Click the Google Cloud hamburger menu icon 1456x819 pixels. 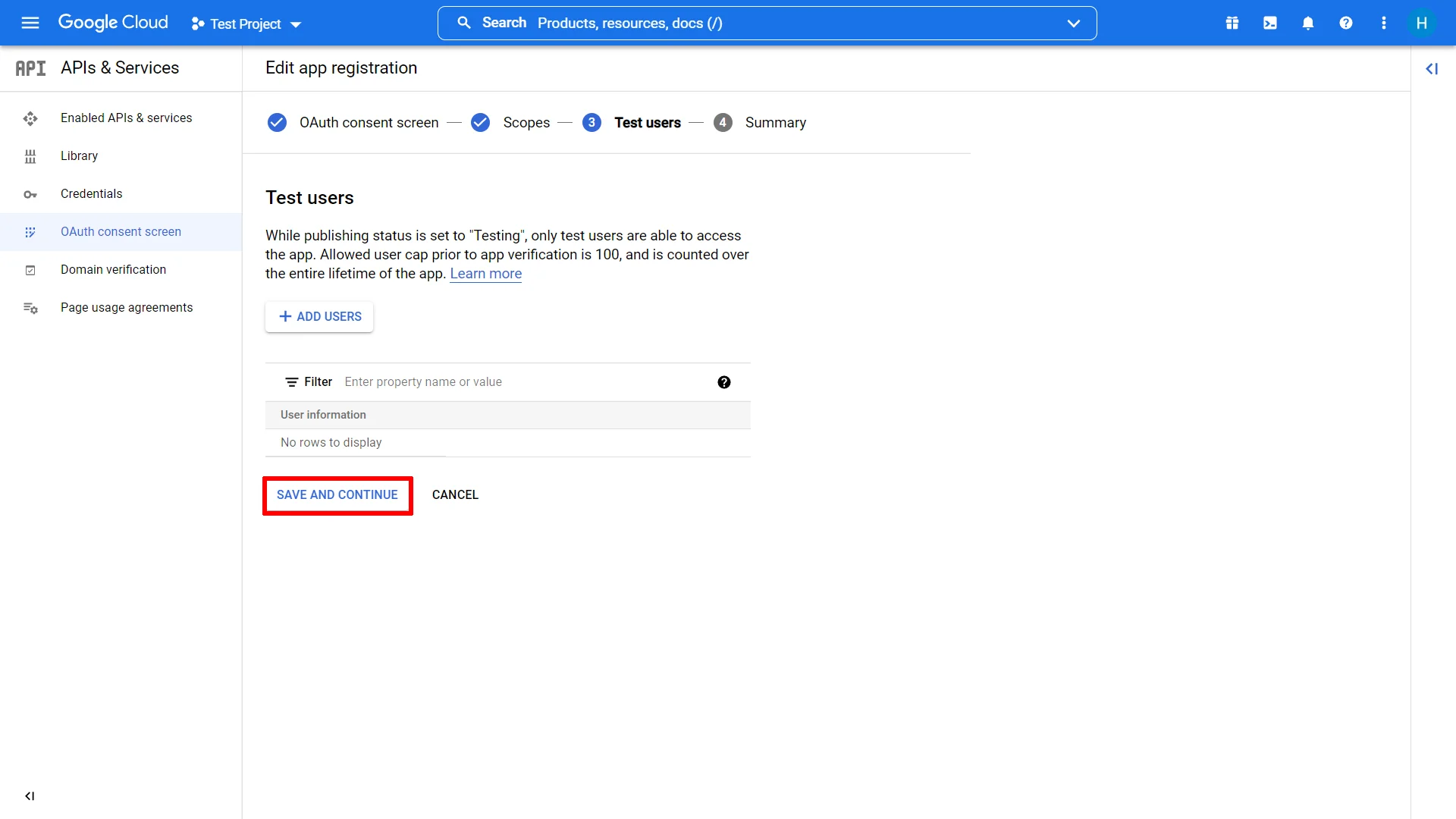coord(27,23)
